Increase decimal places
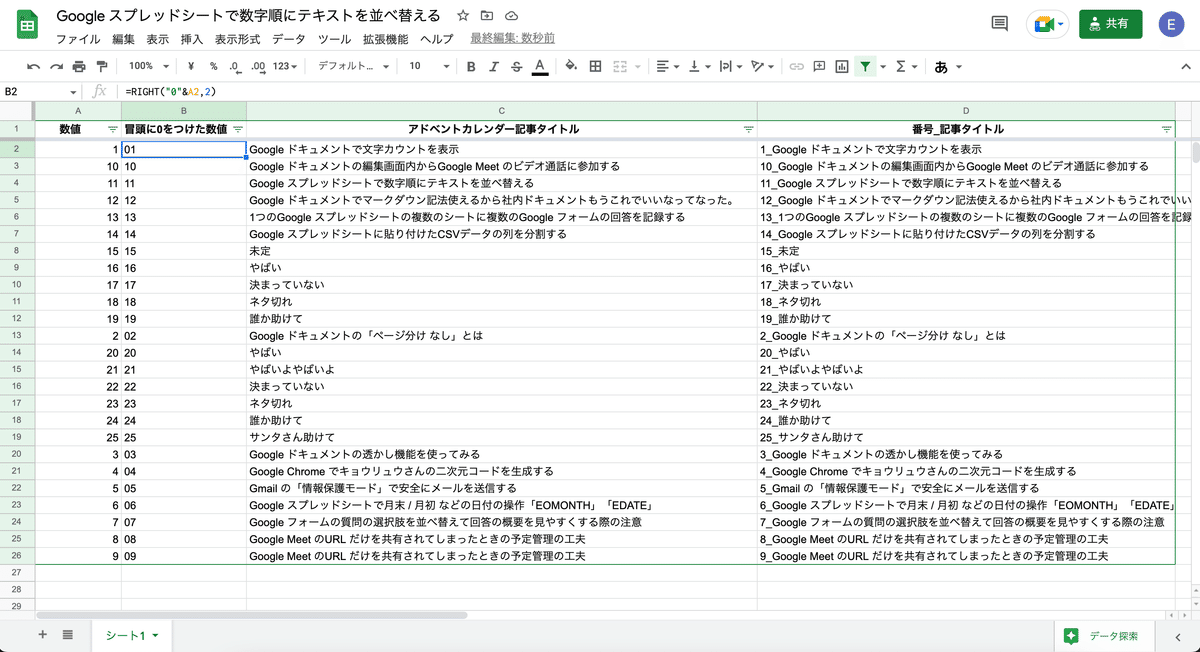 click(258, 66)
